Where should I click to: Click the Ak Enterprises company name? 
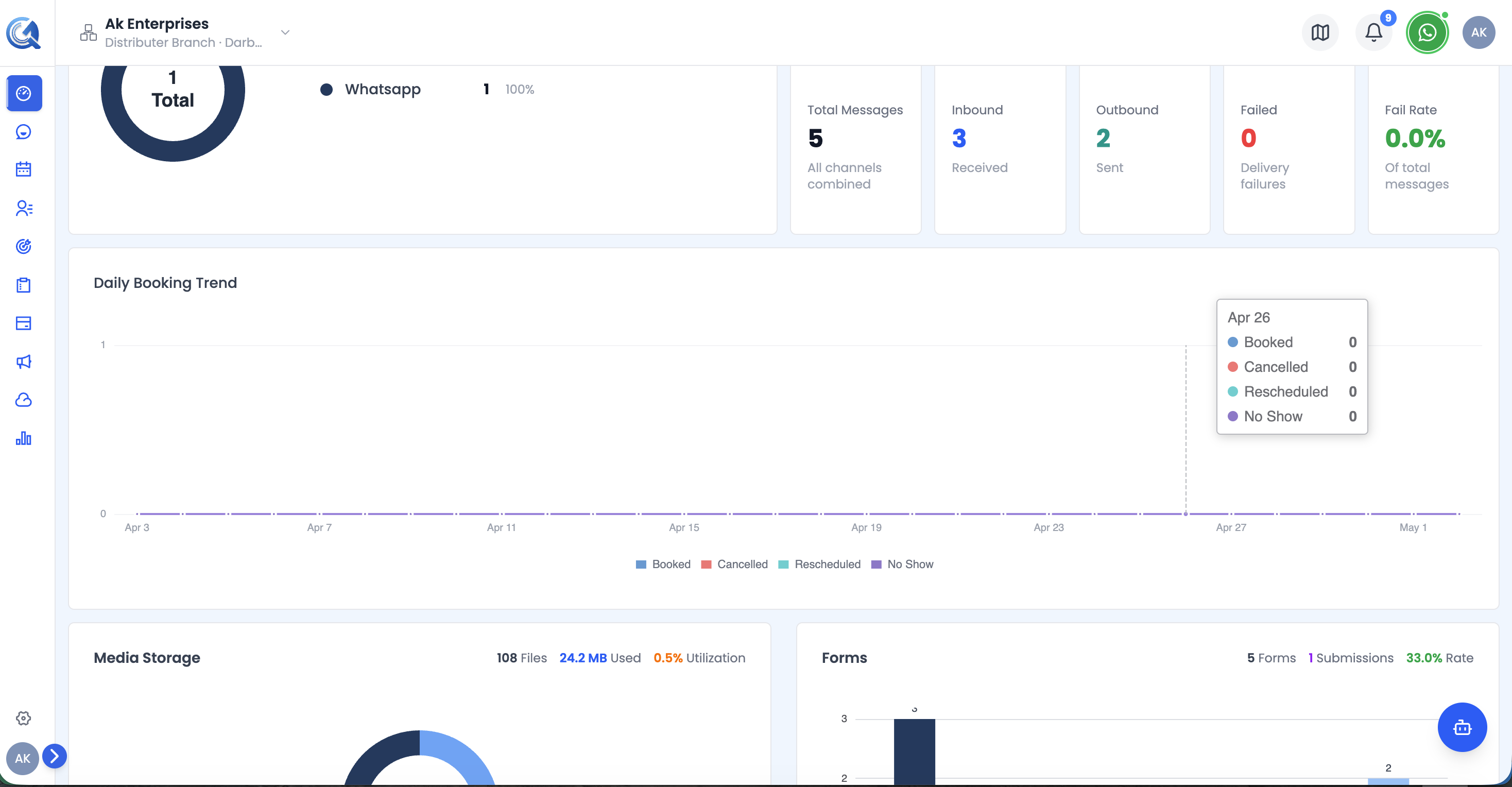pyautogui.click(x=157, y=24)
